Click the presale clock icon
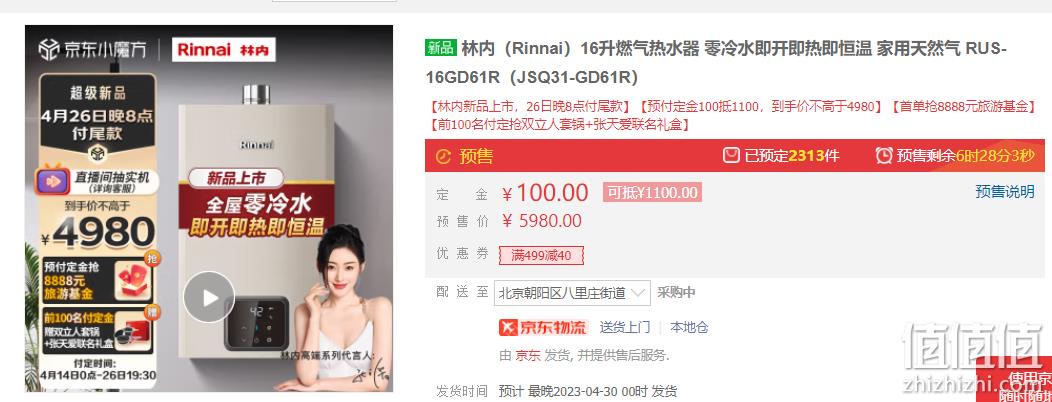 click(884, 156)
